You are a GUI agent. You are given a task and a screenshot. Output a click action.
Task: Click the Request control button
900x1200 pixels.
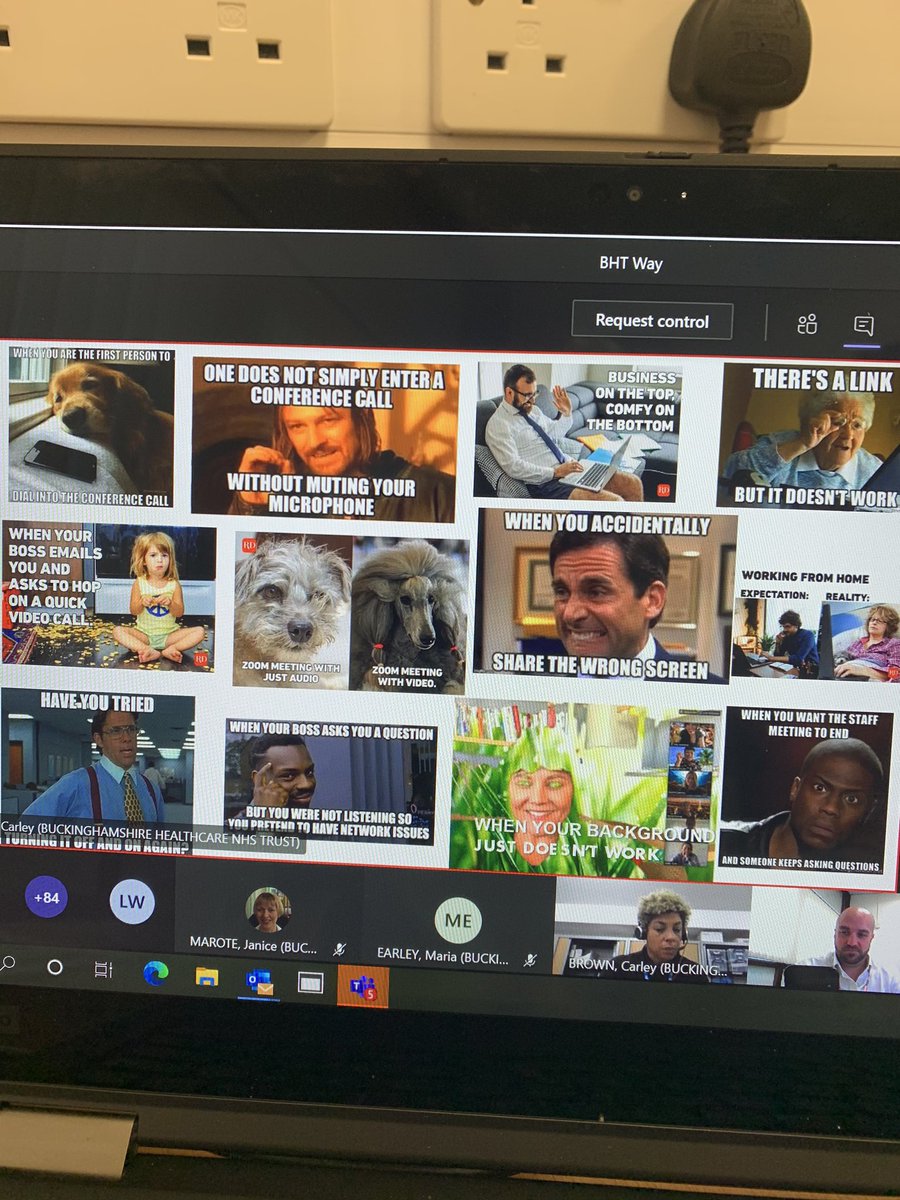pos(652,321)
